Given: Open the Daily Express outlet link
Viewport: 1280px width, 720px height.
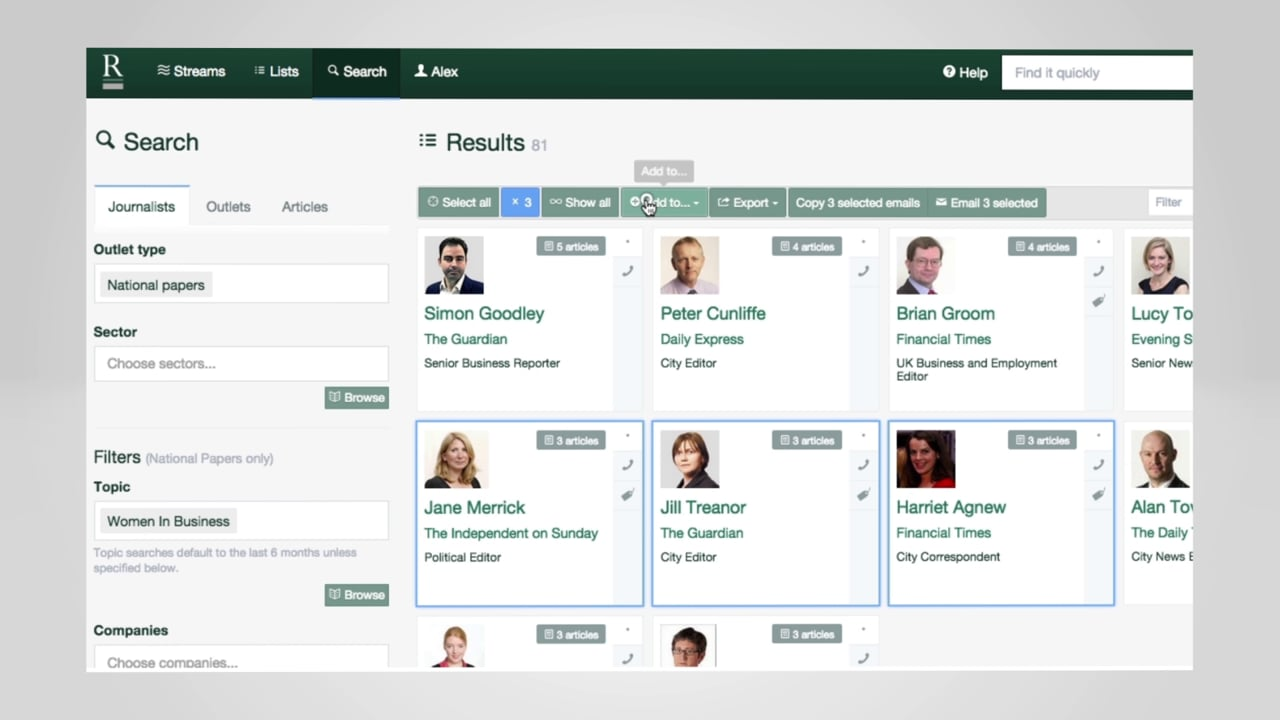Looking at the screenshot, I should (x=702, y=339).
